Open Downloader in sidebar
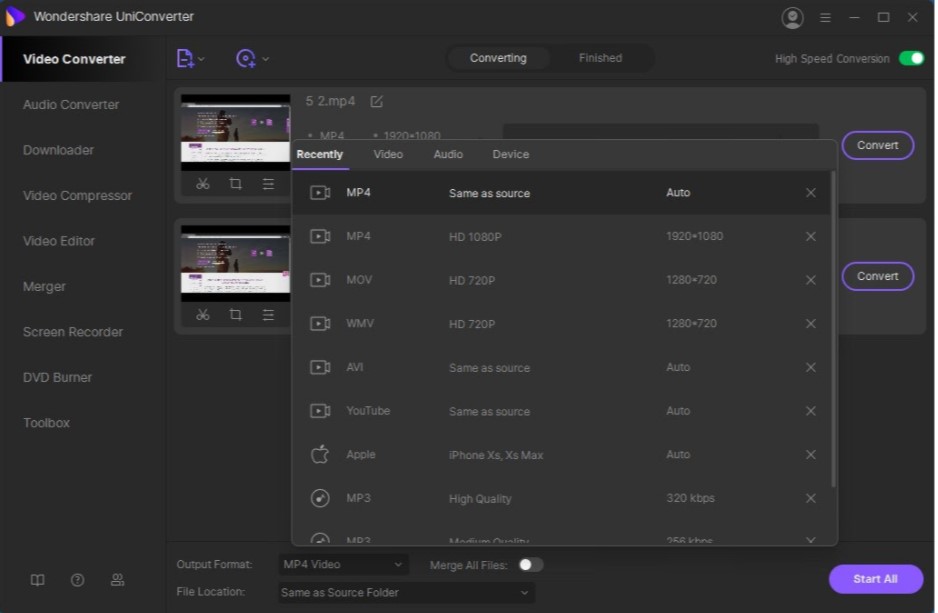The image size is (938, 613). [58, 150]
